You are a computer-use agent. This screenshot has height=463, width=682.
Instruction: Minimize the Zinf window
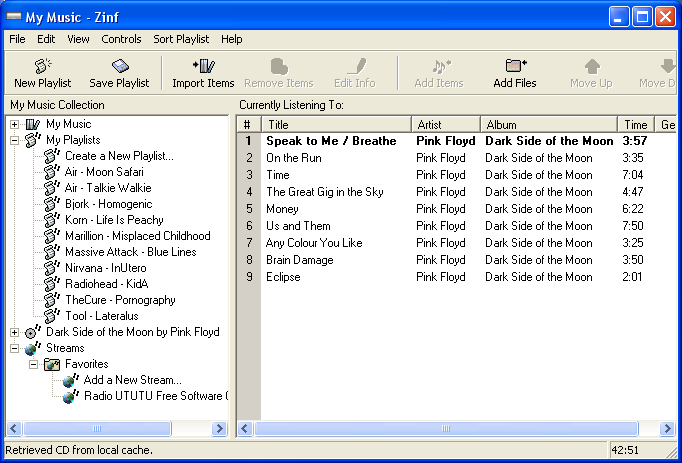coord(618,17)
